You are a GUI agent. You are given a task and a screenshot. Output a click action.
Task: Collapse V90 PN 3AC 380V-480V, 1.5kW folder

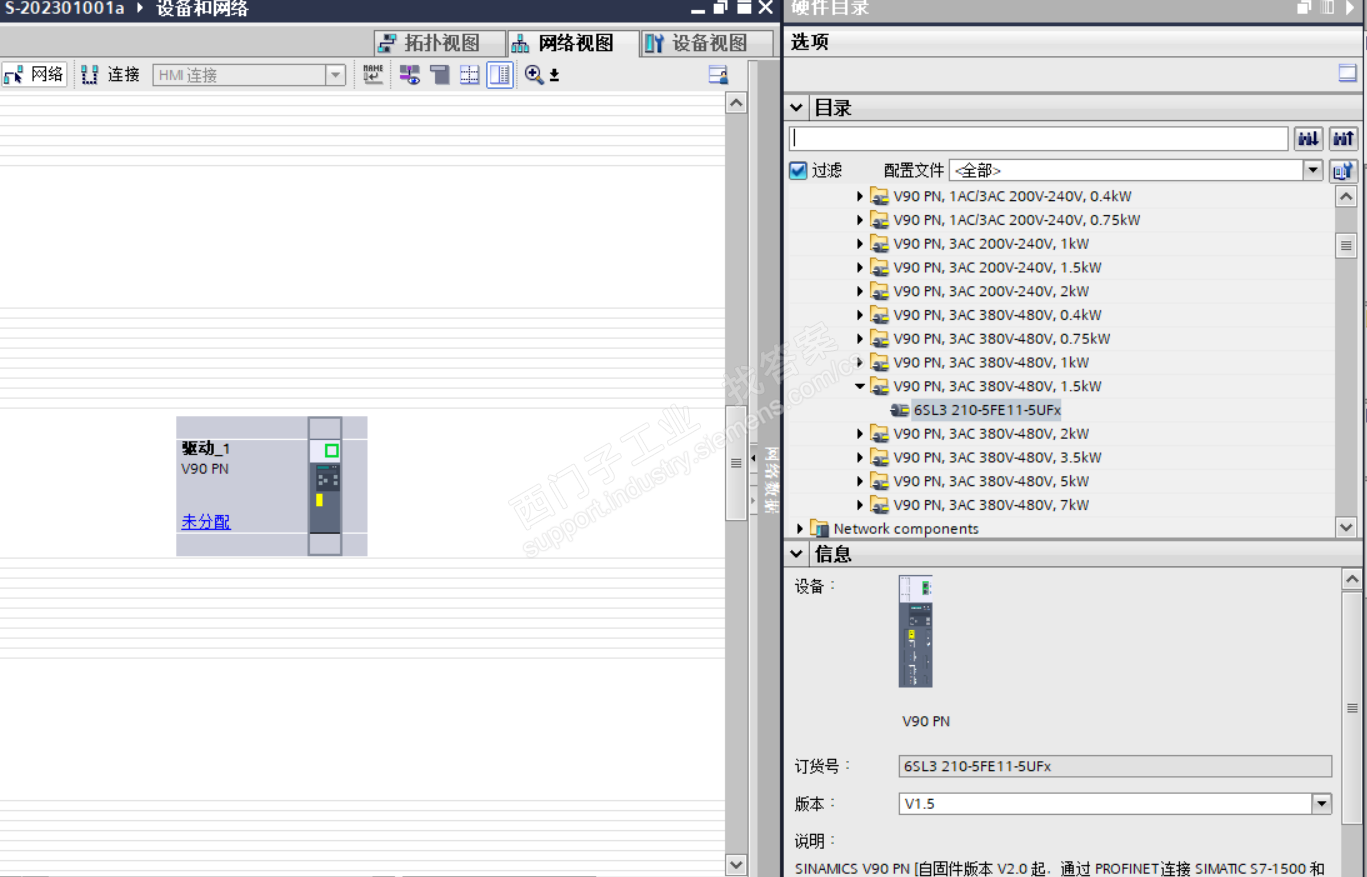point(860,386)
